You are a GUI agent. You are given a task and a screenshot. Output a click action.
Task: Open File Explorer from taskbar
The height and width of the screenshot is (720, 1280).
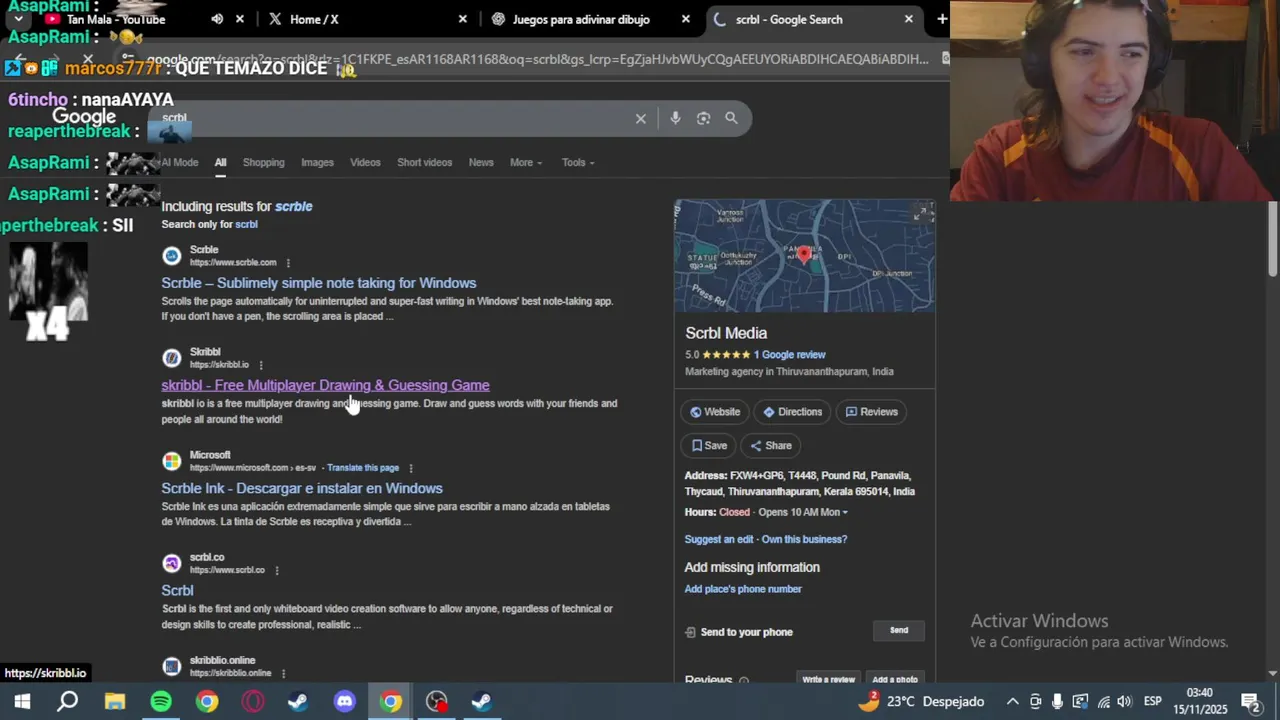(x=115, y=701)
